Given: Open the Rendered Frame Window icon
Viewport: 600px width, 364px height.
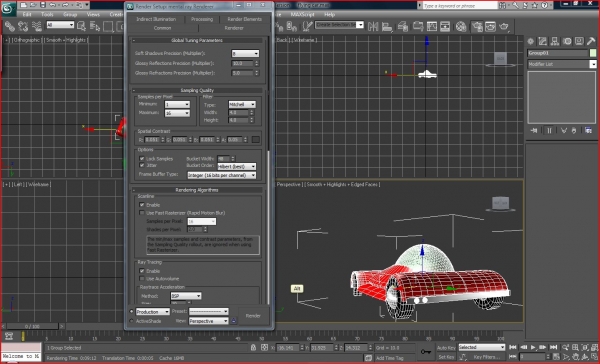Looking at the screenshot, I should 491,26.
